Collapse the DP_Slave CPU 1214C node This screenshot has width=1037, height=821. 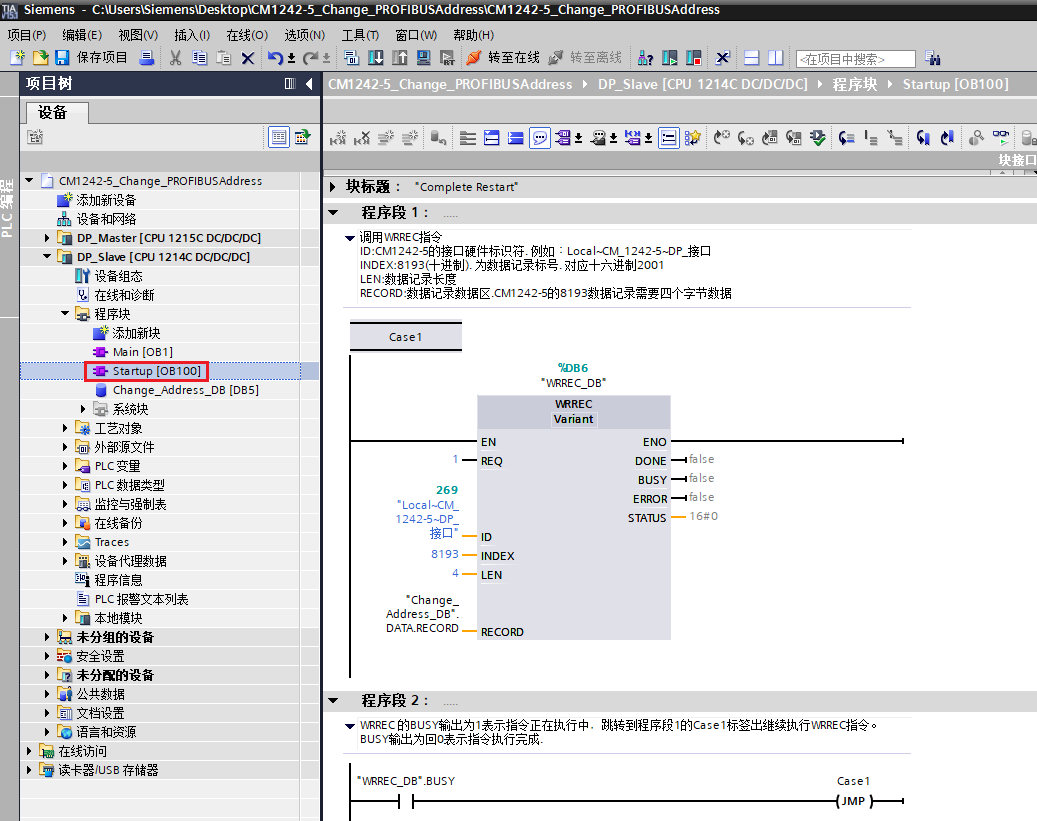coord(46,256)
